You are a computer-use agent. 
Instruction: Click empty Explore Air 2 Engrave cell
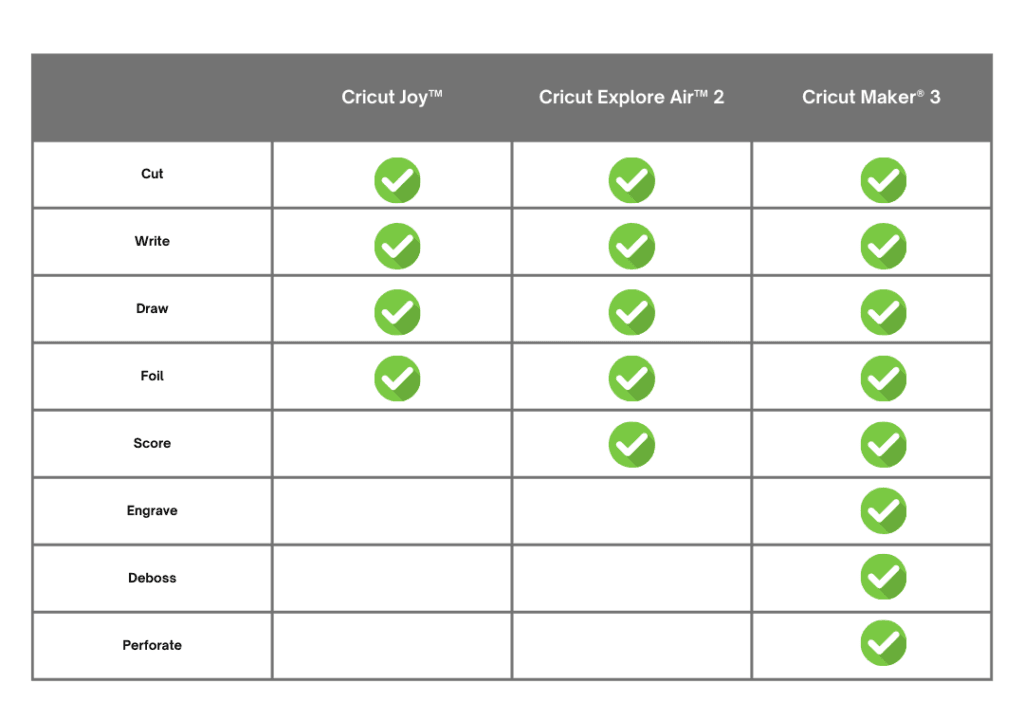click(x=631, y=511)
